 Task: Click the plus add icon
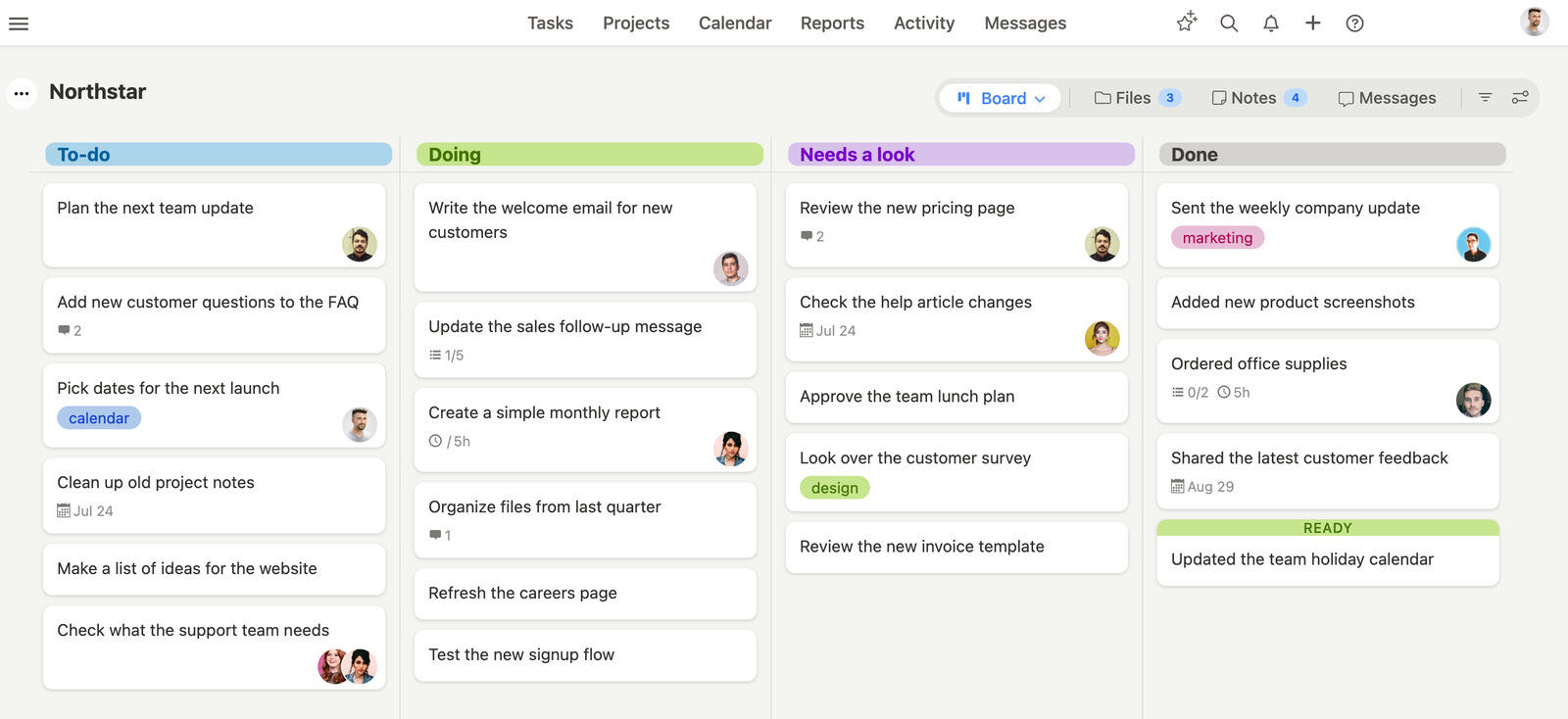(1313, 23)
